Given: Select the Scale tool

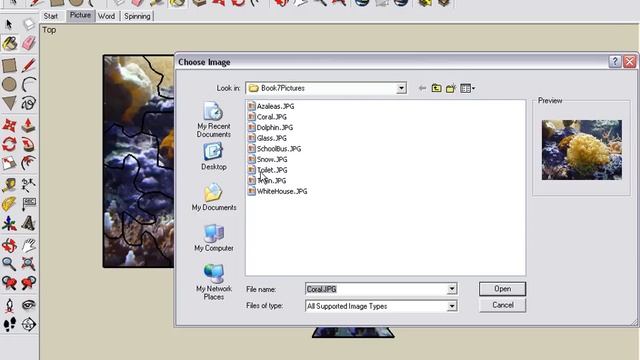Looking at the screenshot, I should [9, 163].
